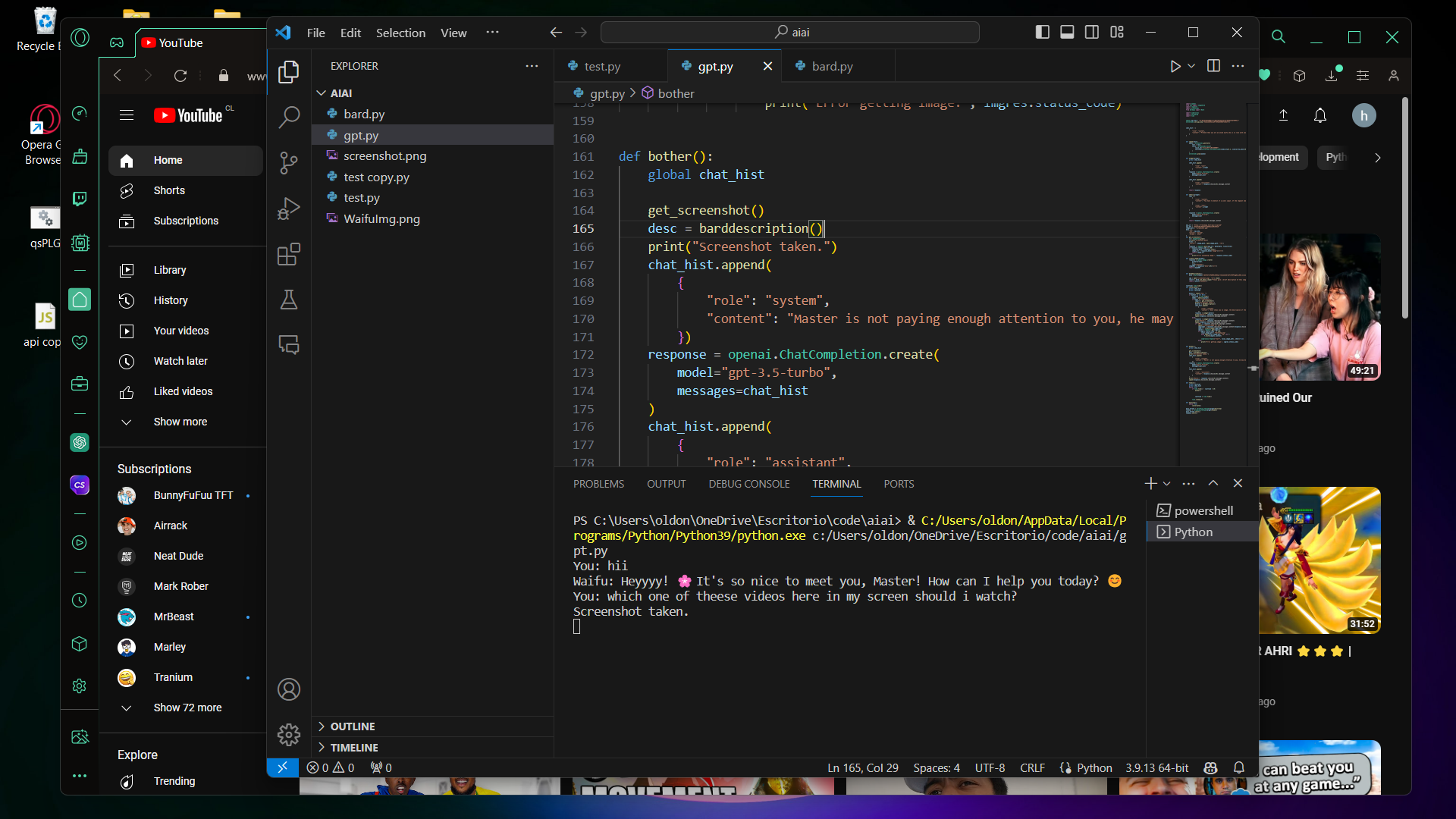Click the code minimap overview
Image resolution: width=1456 pixels, height=819 pixels.
(x=1215, y=258)
